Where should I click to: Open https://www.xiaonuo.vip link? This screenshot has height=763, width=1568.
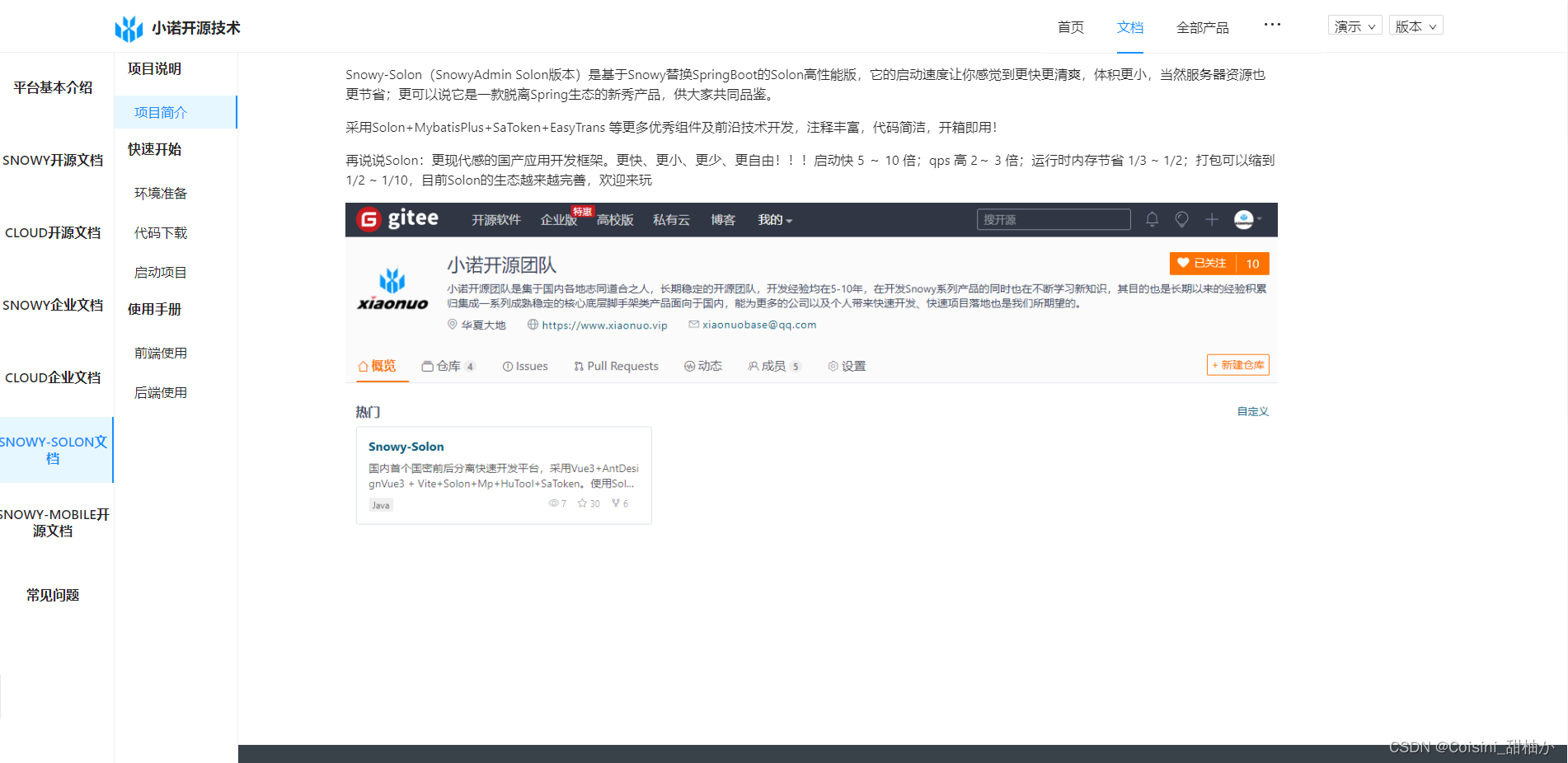point(604,325)
